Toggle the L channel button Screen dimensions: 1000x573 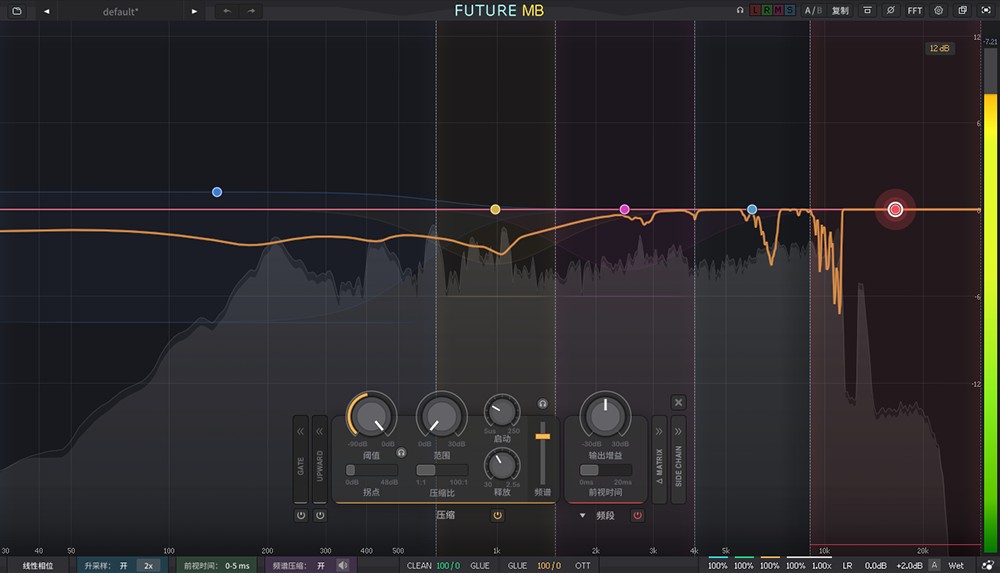(756, 10)
